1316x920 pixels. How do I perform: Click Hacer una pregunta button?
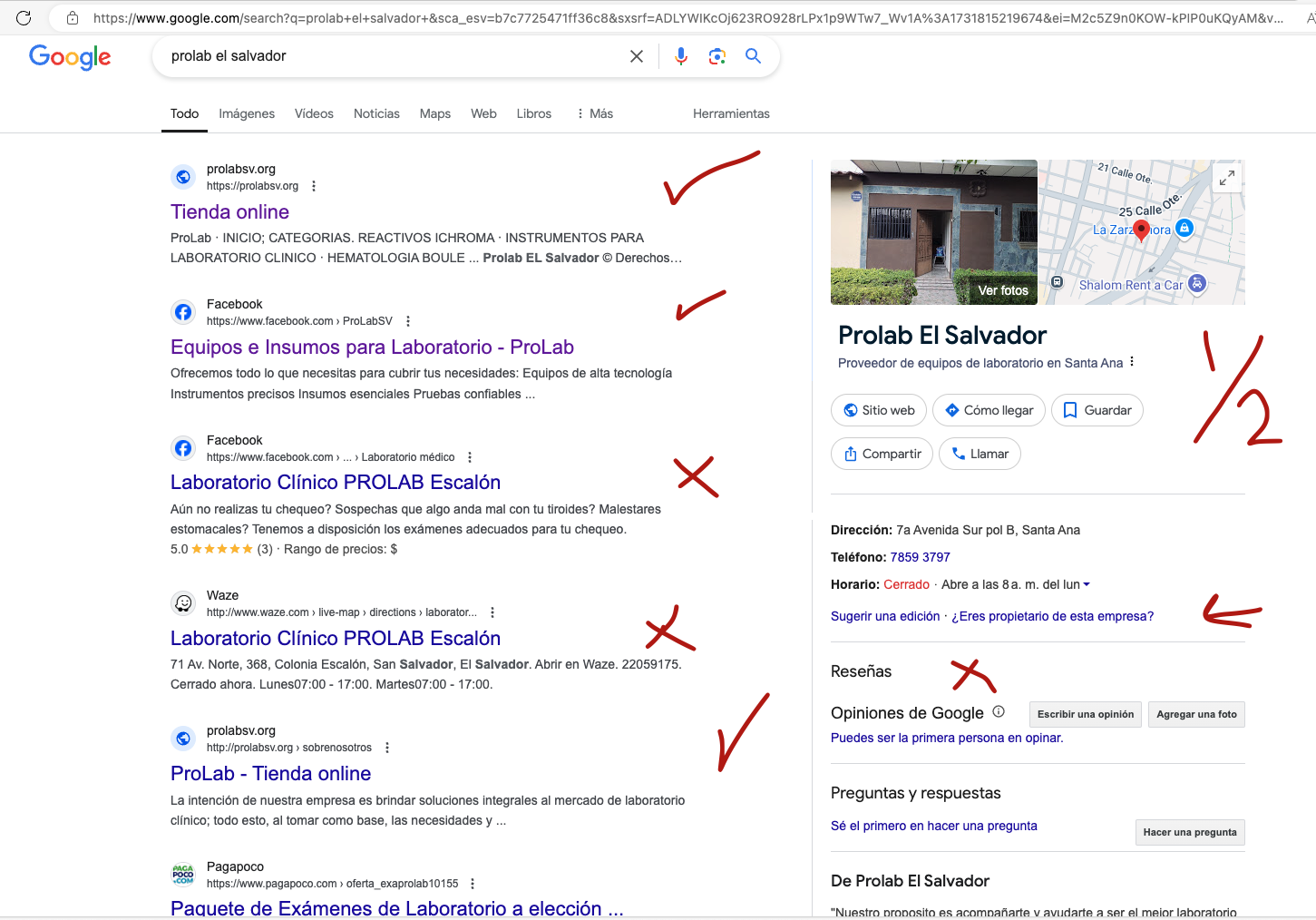(x=1190, y=832)
